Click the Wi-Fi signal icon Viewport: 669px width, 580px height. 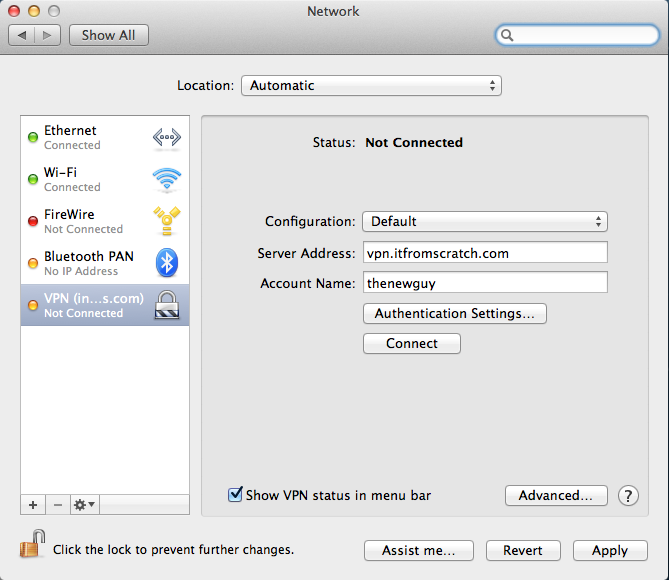click(167, 179)
